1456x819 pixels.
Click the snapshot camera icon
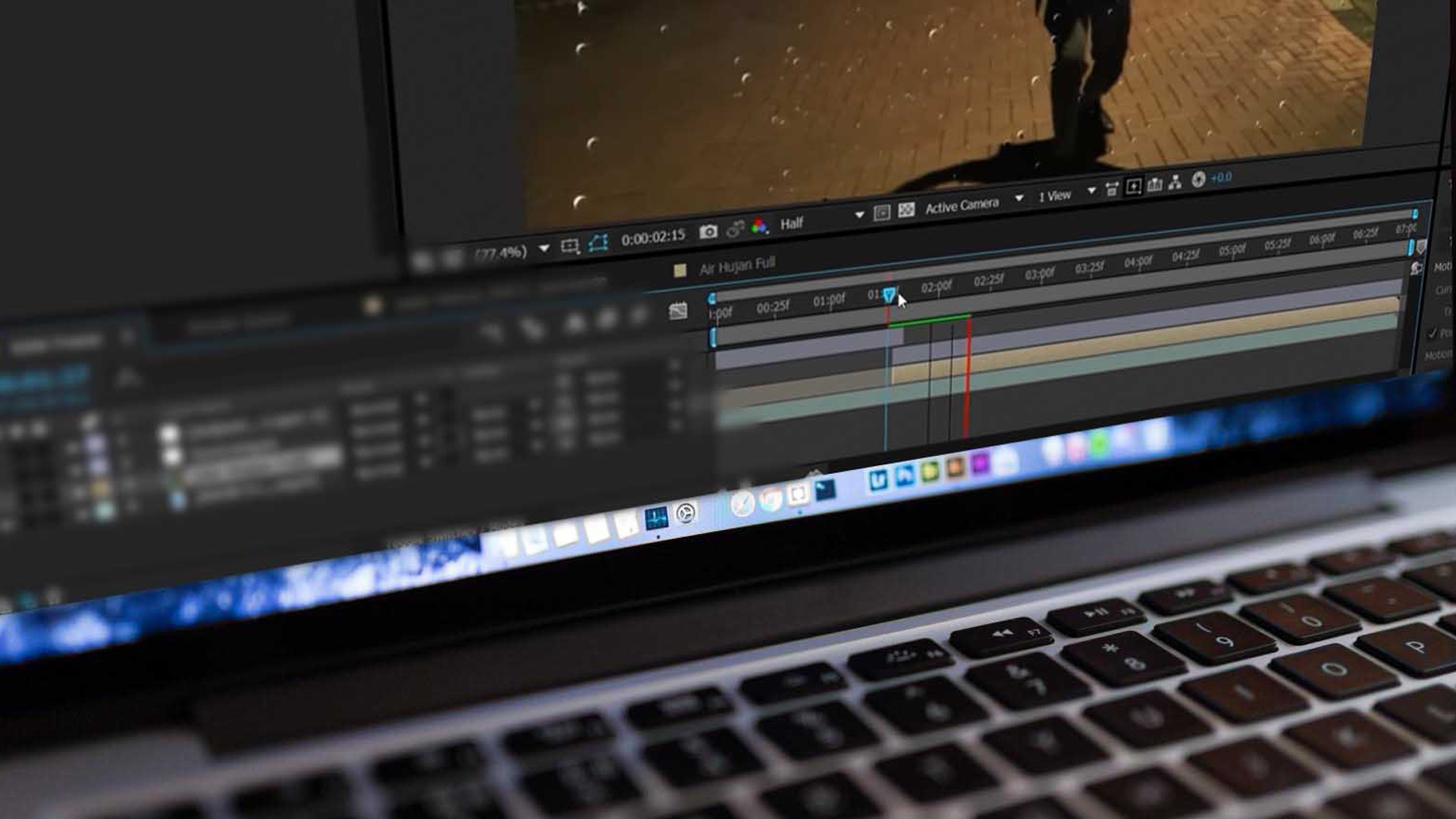pyautogui.click(x=708, y=232)
